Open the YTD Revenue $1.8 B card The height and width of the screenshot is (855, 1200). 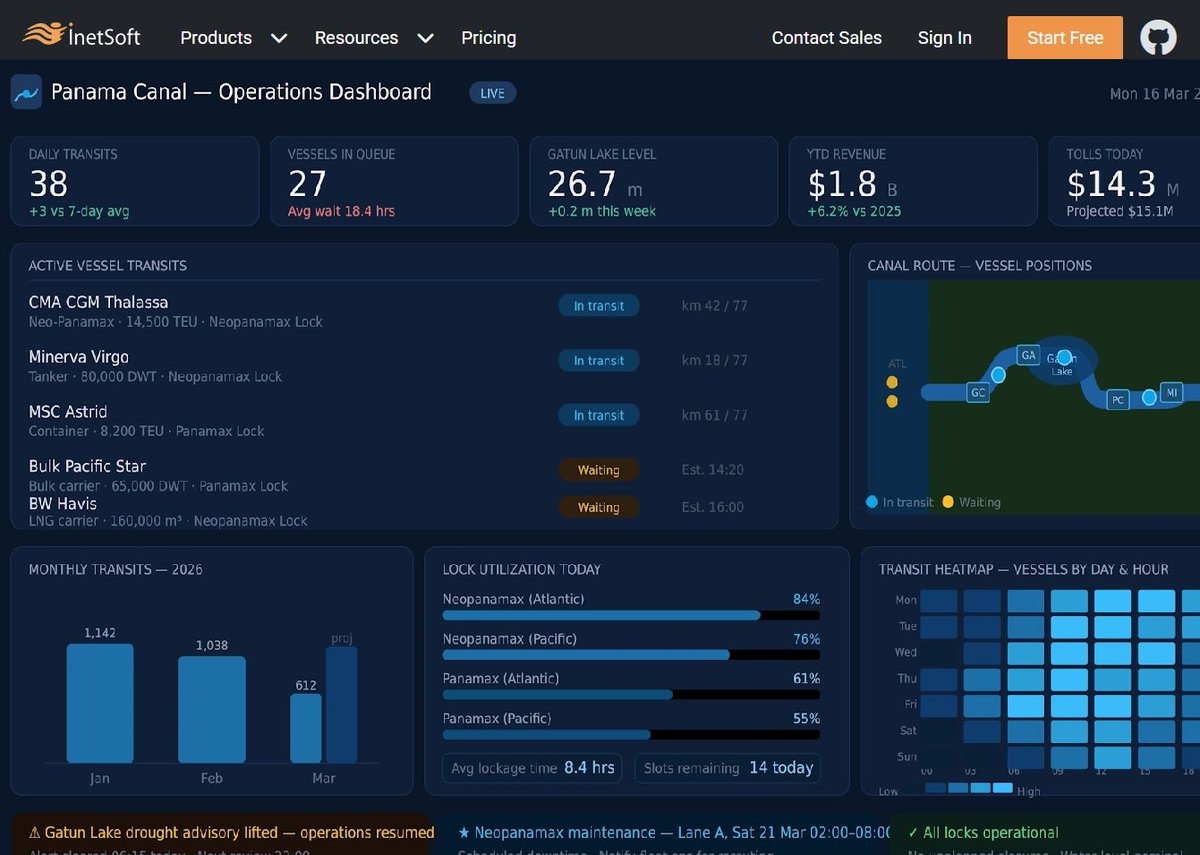913,181
